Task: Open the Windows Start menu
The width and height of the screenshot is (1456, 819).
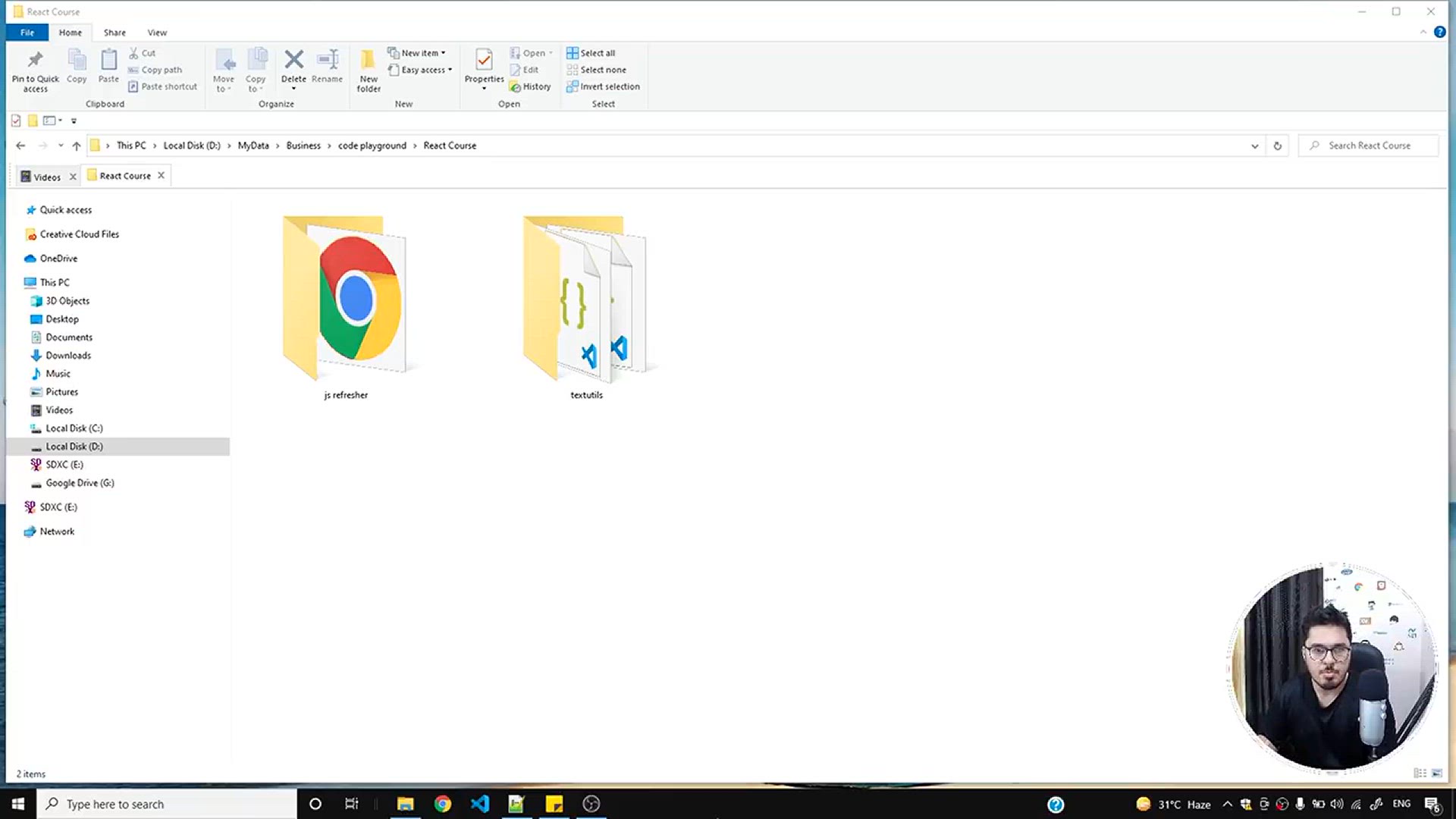Action: [x=18, y=804]
